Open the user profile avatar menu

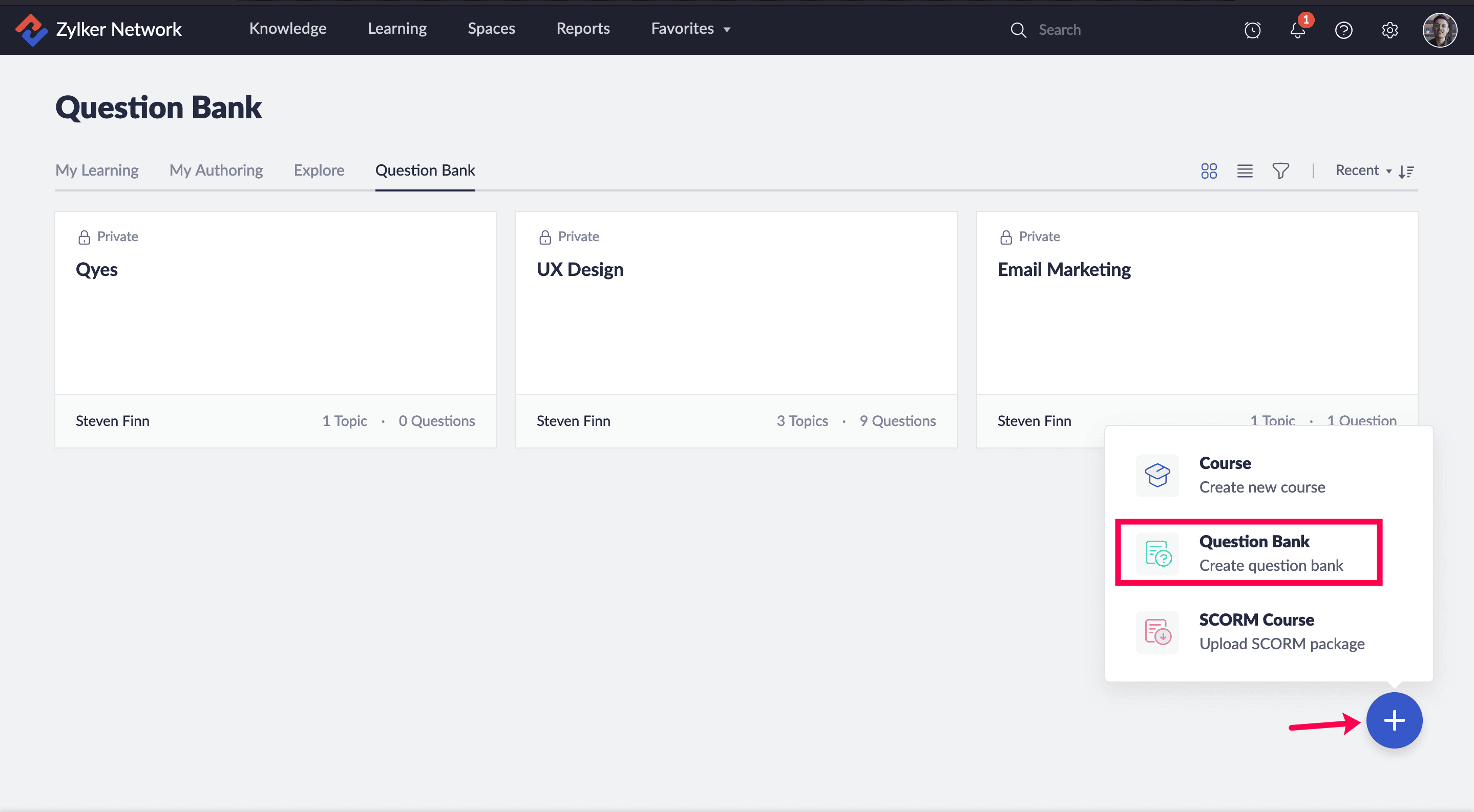[1440, 30]
